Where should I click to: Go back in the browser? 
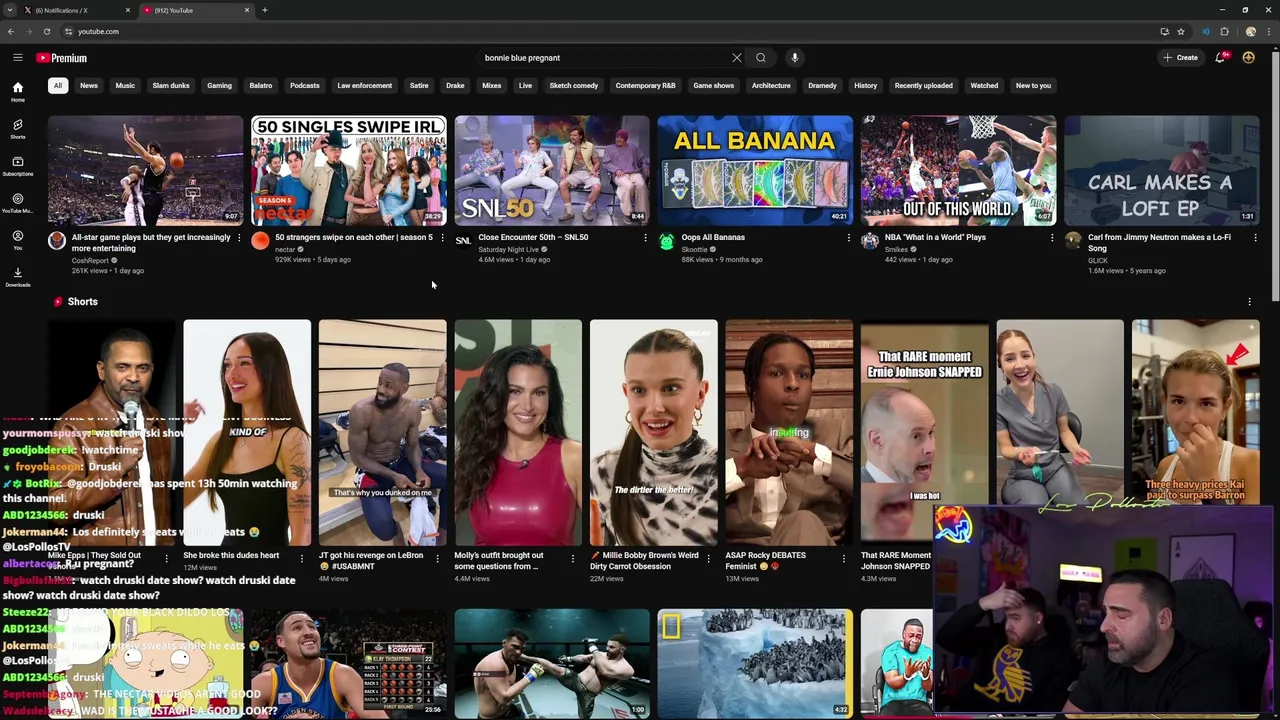(10, 31)
